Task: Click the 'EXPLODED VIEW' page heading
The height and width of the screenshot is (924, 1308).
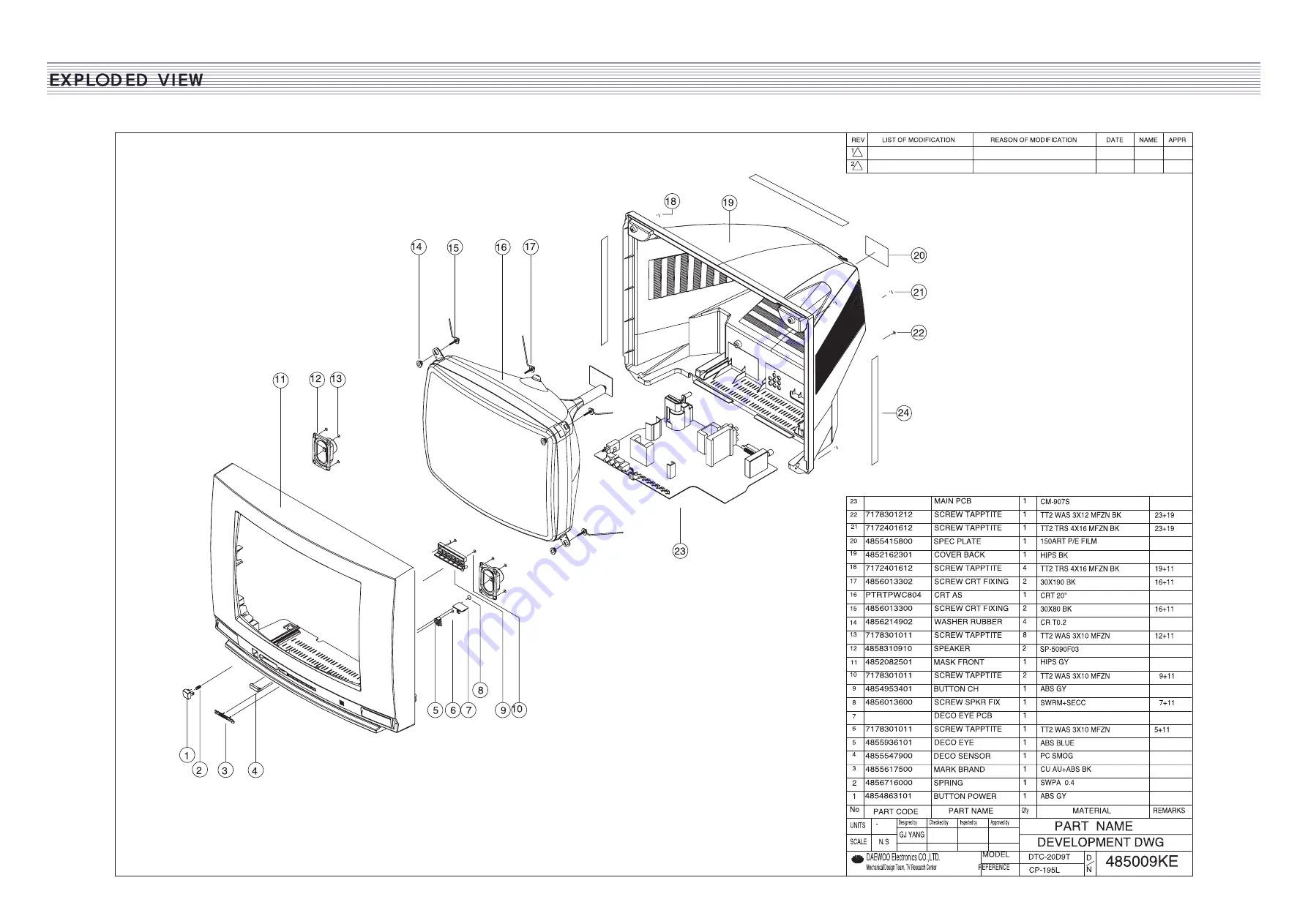Action: click(127, 80)
